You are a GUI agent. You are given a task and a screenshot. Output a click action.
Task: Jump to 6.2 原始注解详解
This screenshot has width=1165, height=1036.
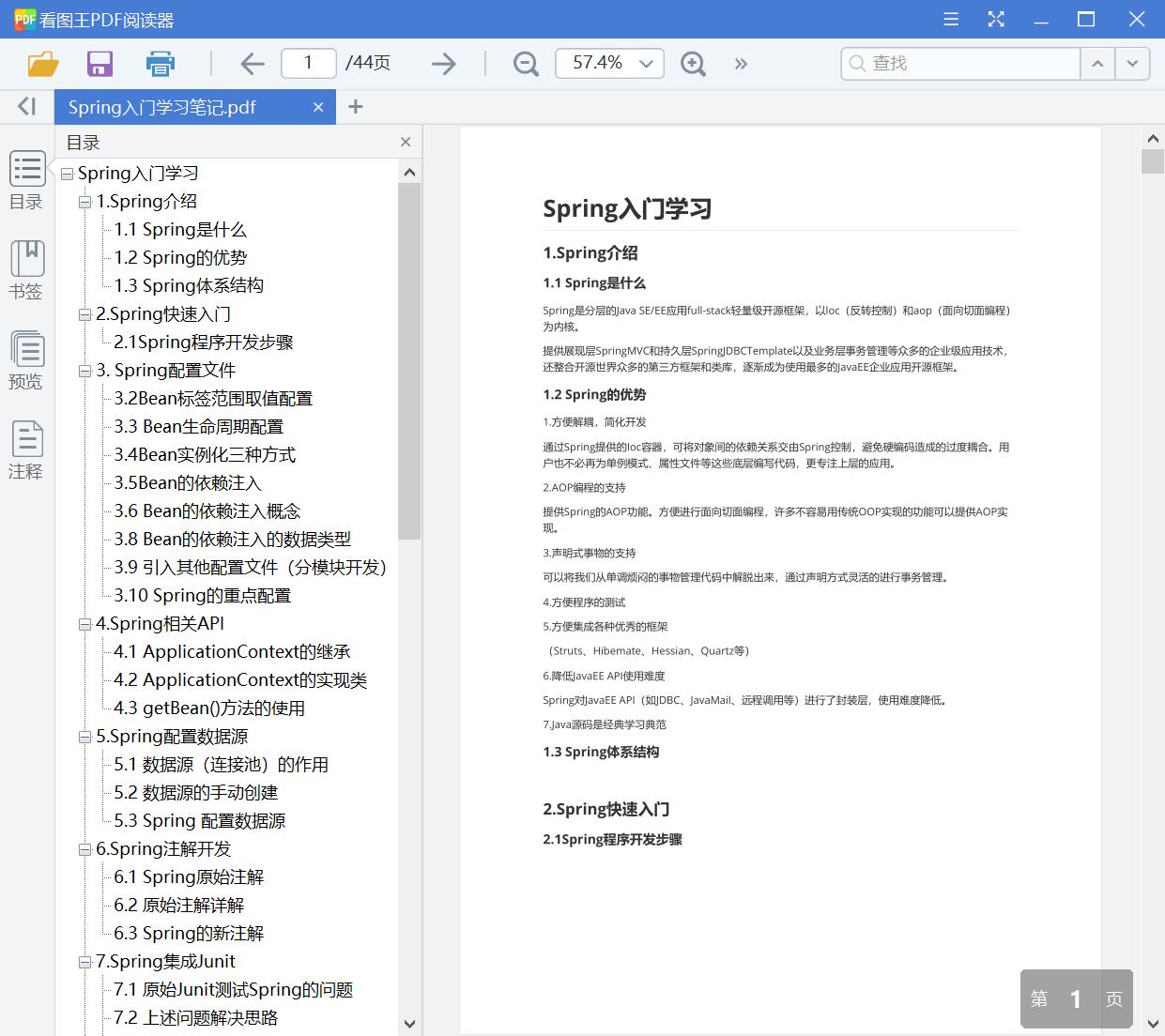coord(179,906)
